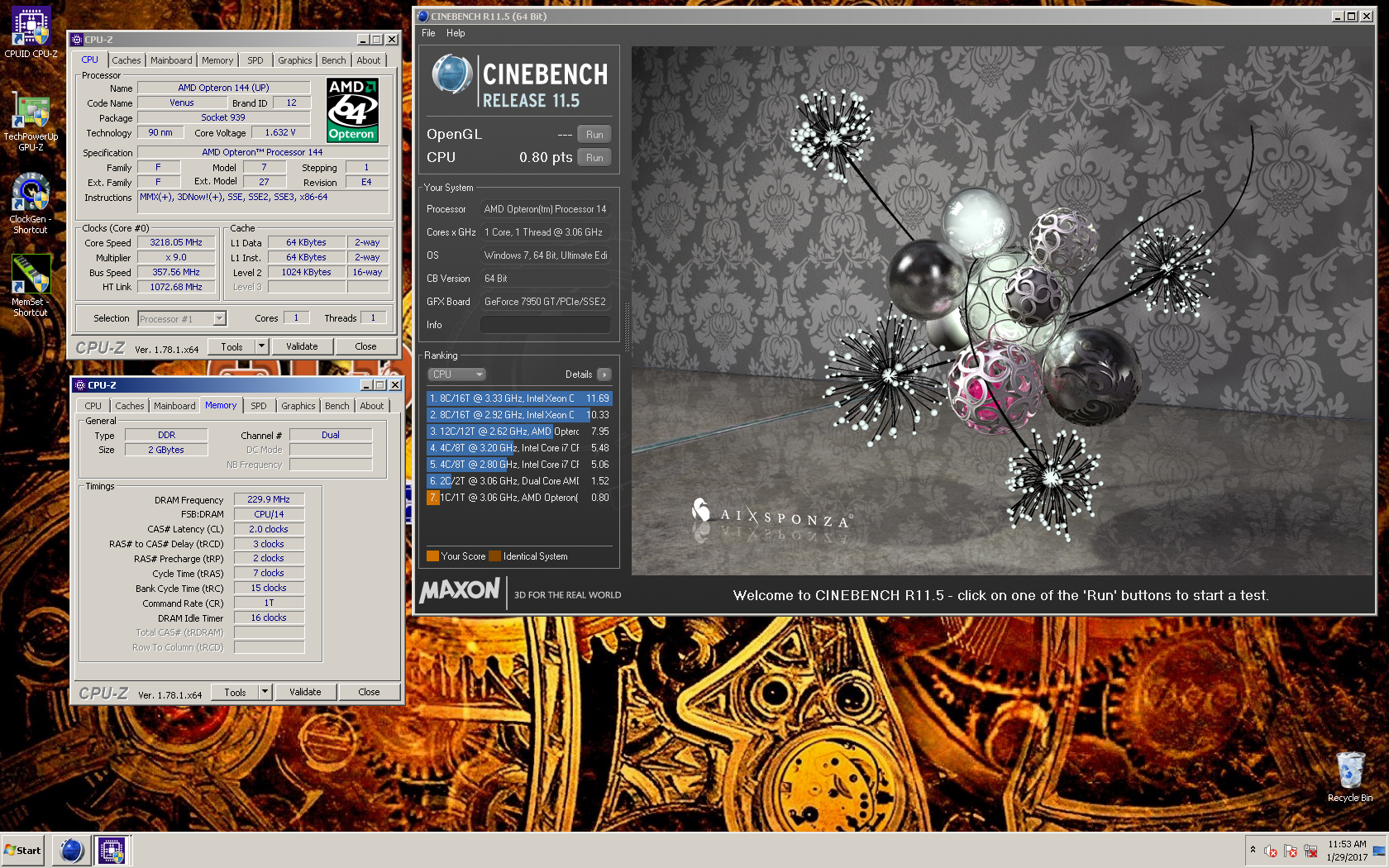Click the Core Voltage 1.632 V value
The height and width of the screenshot is (868, 1389).
point(280,132)
